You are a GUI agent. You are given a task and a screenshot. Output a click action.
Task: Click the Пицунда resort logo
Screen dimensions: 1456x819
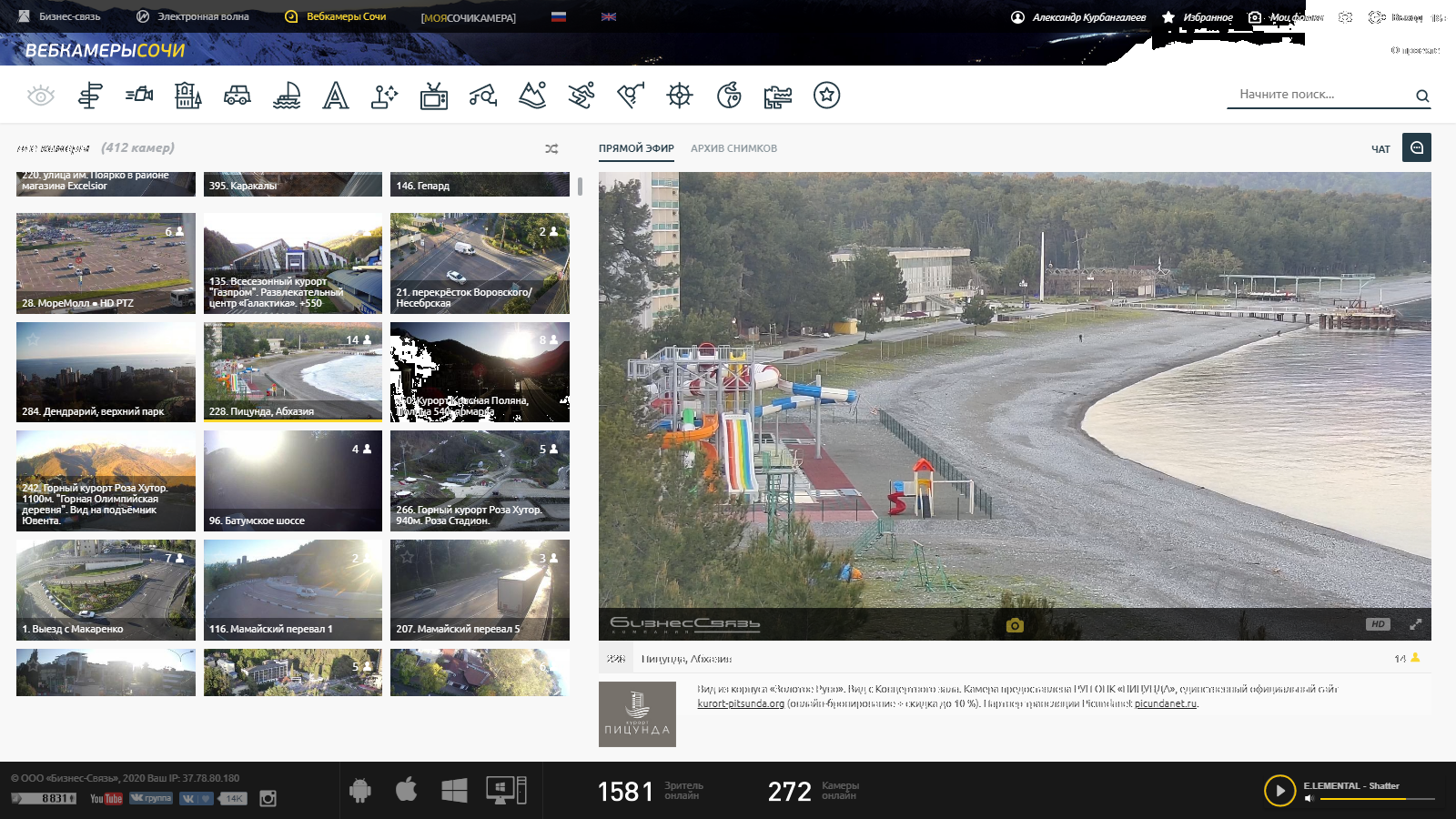pyautogui.click(x=637, y=714)
